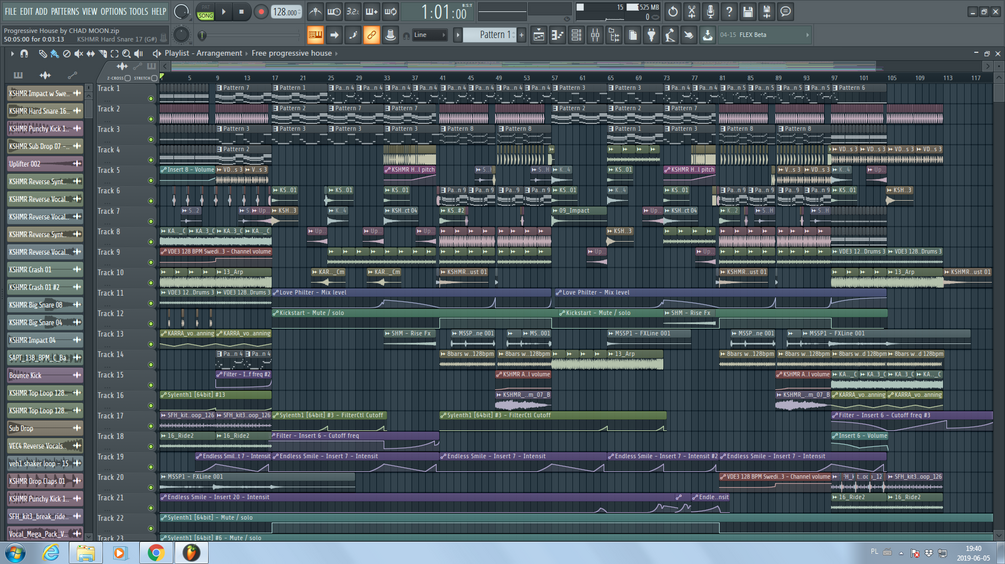Open the Line snap dropdown
1005x564 pixels.
(x=429, y=35)
